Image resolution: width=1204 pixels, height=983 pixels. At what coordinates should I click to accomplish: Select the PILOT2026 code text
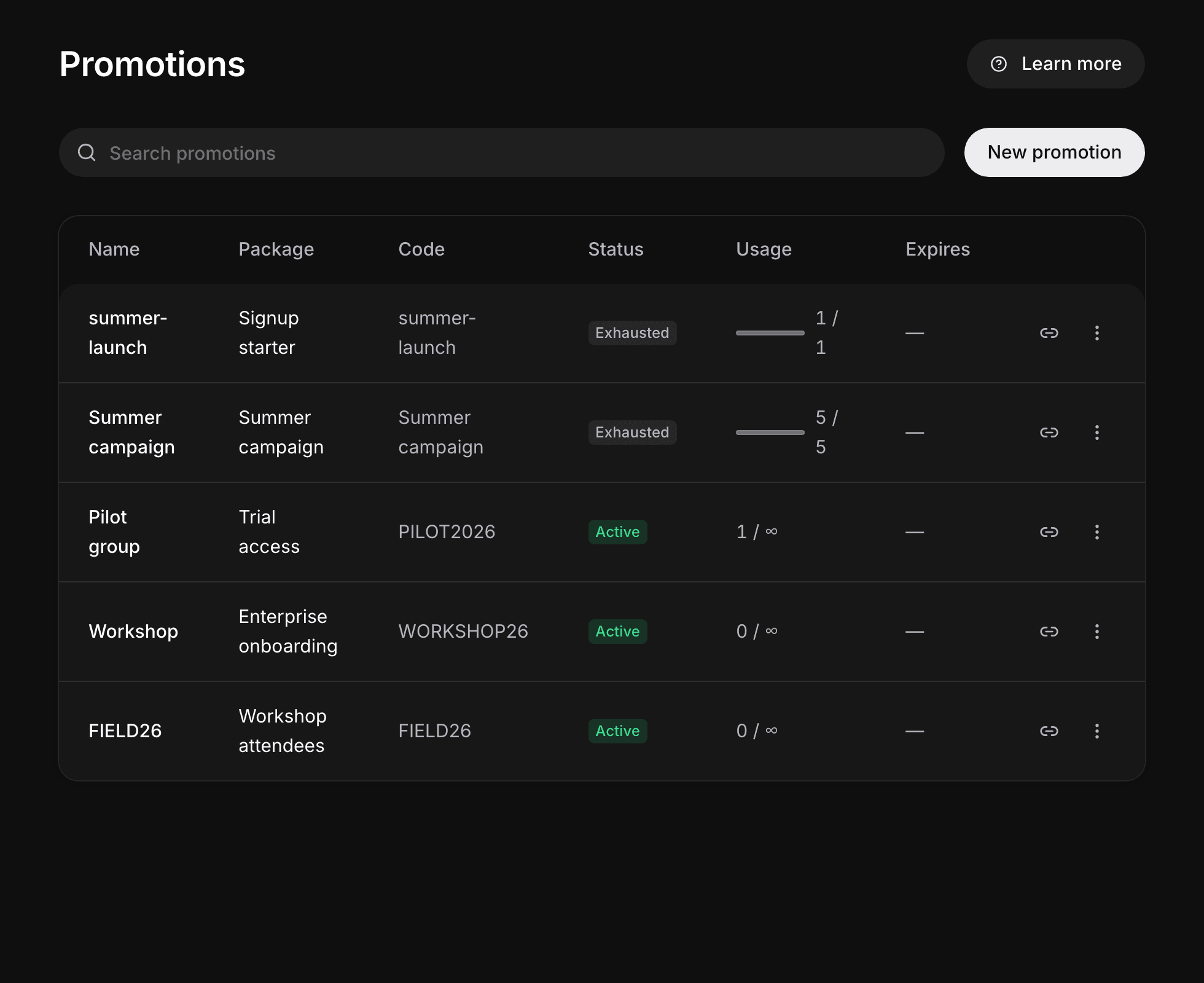[x=447, y=532]
